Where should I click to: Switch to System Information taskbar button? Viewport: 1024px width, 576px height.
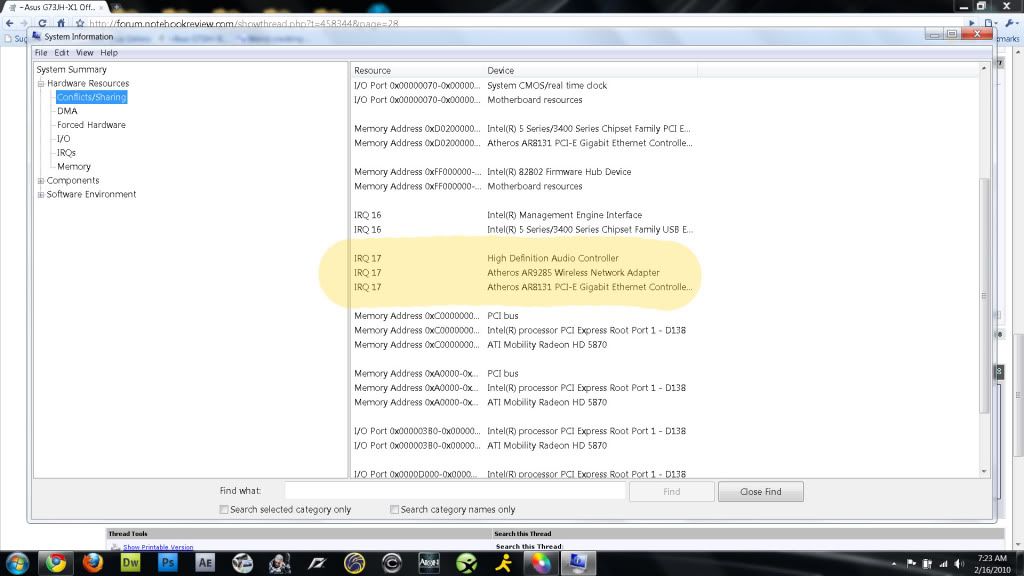578,563
